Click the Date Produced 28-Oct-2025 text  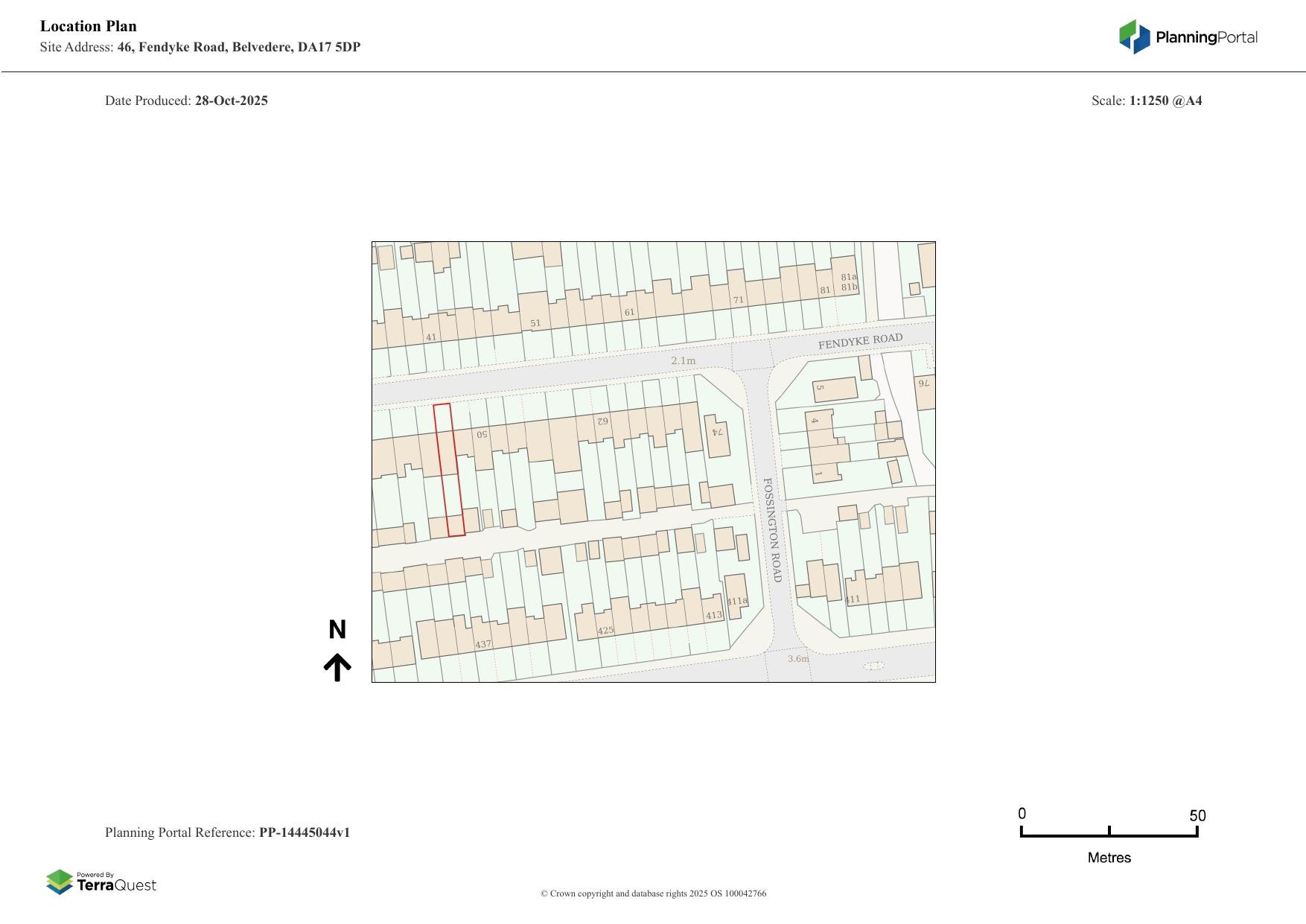coord(187,100)
